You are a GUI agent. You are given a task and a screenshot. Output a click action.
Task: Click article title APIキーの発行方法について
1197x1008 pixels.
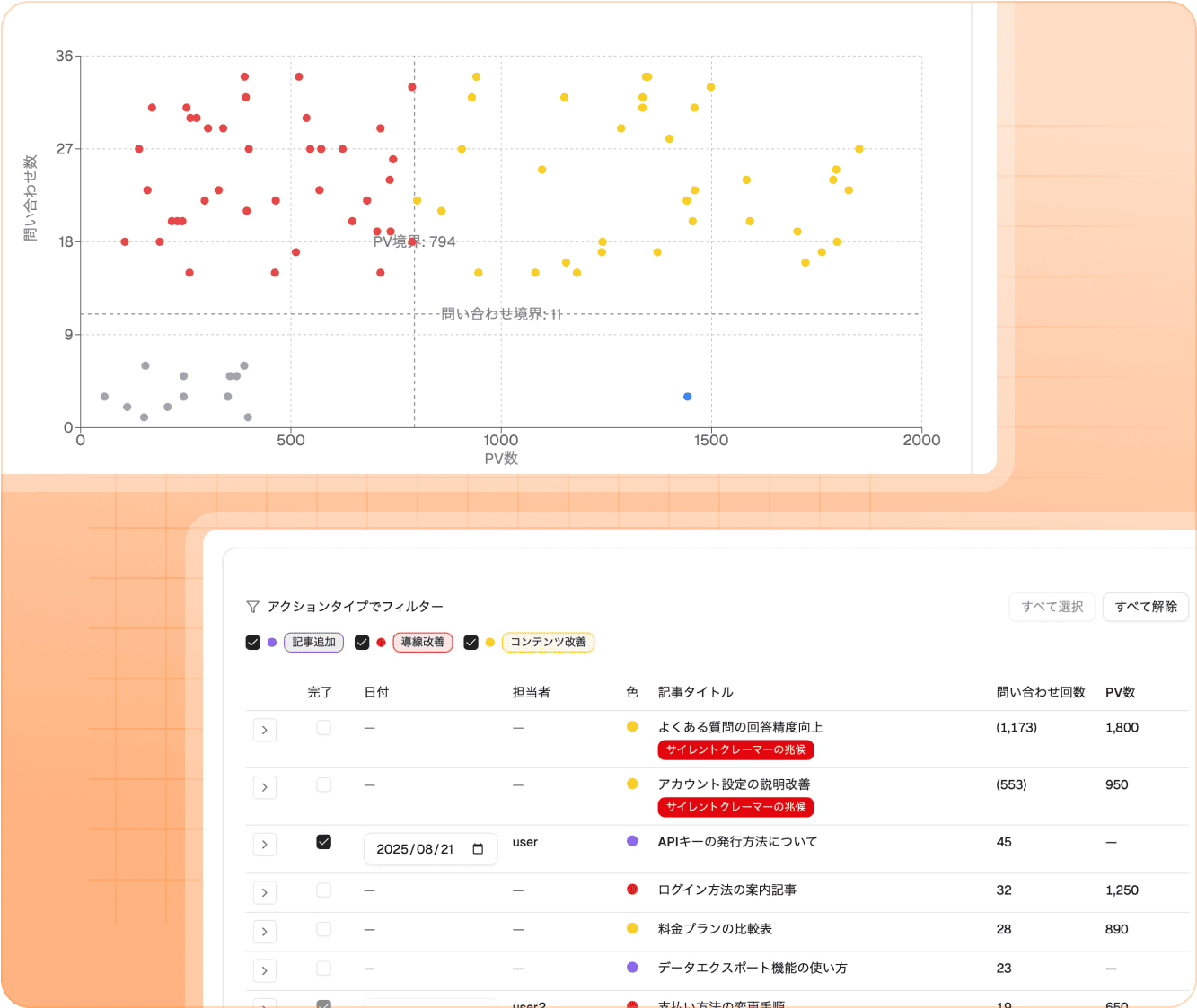coord(737,842)
